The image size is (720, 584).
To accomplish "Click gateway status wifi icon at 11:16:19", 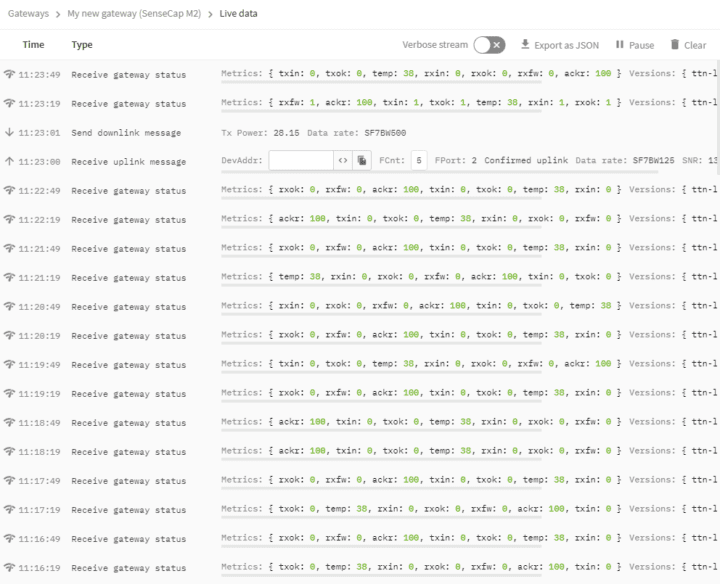I will coord(9,567).
